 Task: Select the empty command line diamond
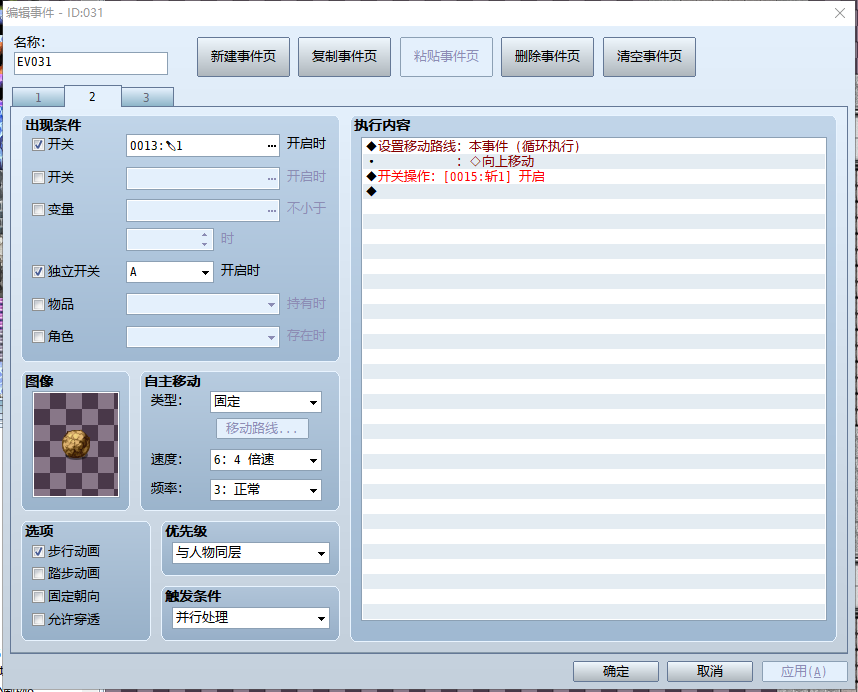click(594, 191)
